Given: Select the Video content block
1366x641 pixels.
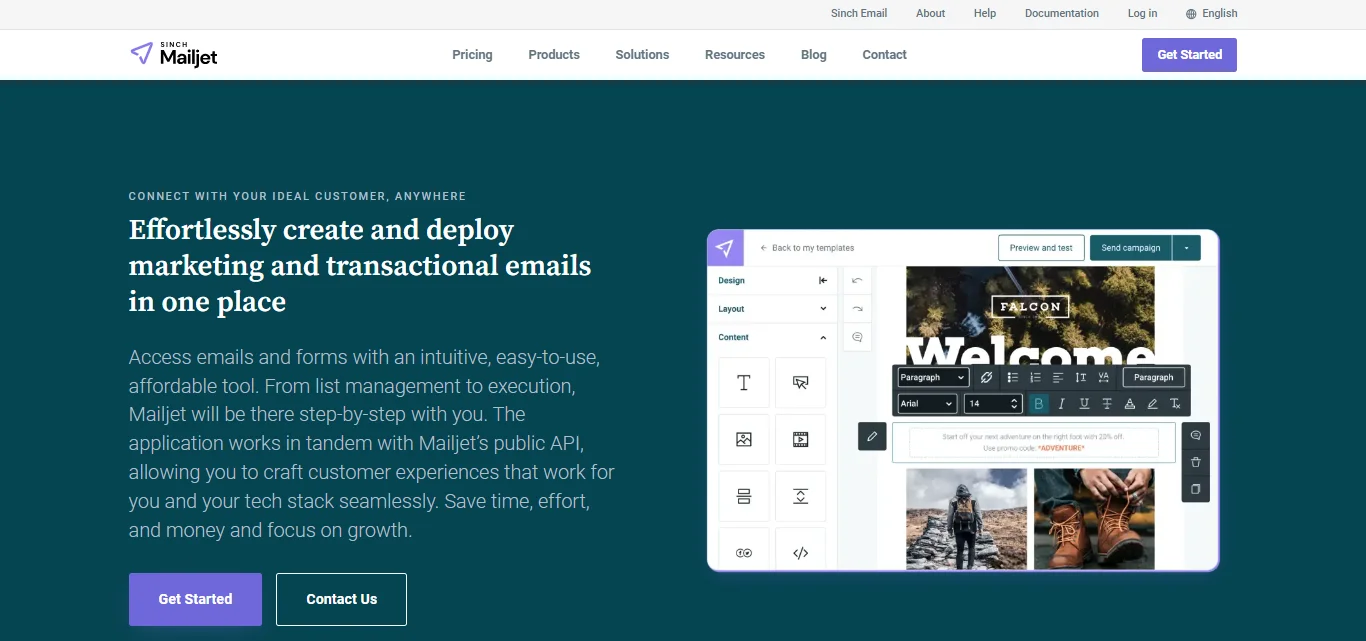Looking at the screenshot, I should pos(800,439).
